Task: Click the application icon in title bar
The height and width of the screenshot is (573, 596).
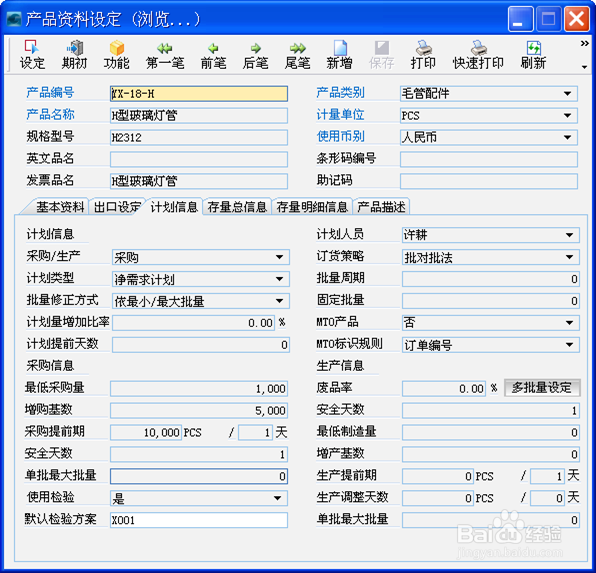Action: tap(14, 18)
